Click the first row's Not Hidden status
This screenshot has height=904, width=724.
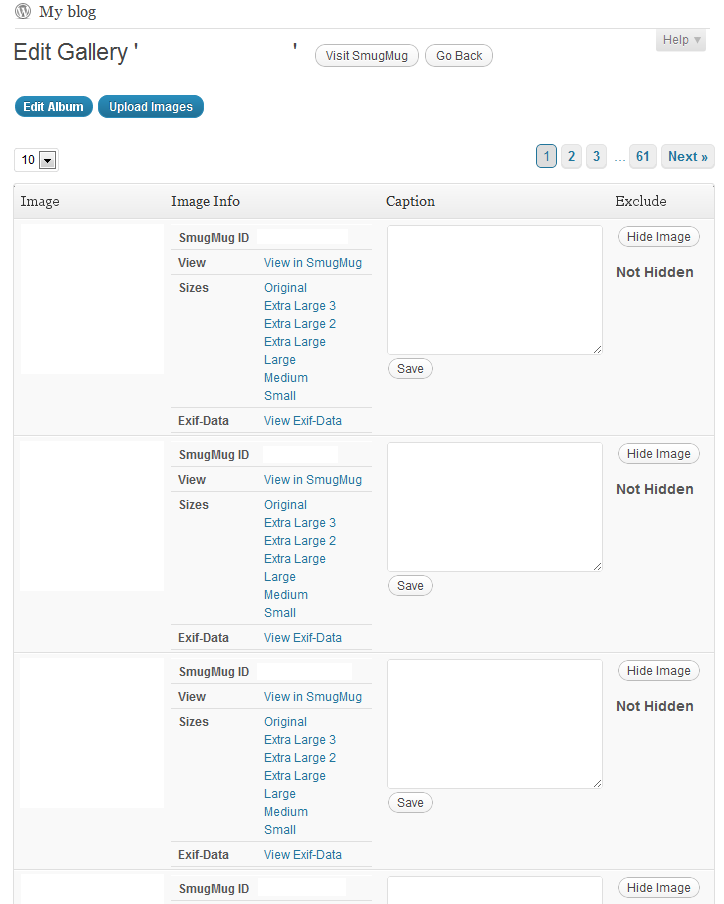[x=655, y=272]
